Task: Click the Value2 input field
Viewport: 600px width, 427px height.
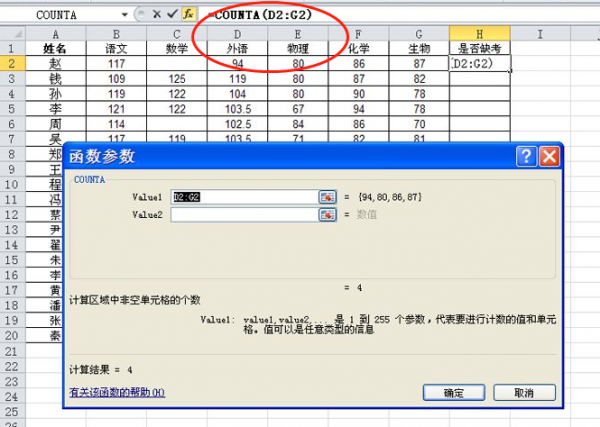Action: click(x=244, y=215)
